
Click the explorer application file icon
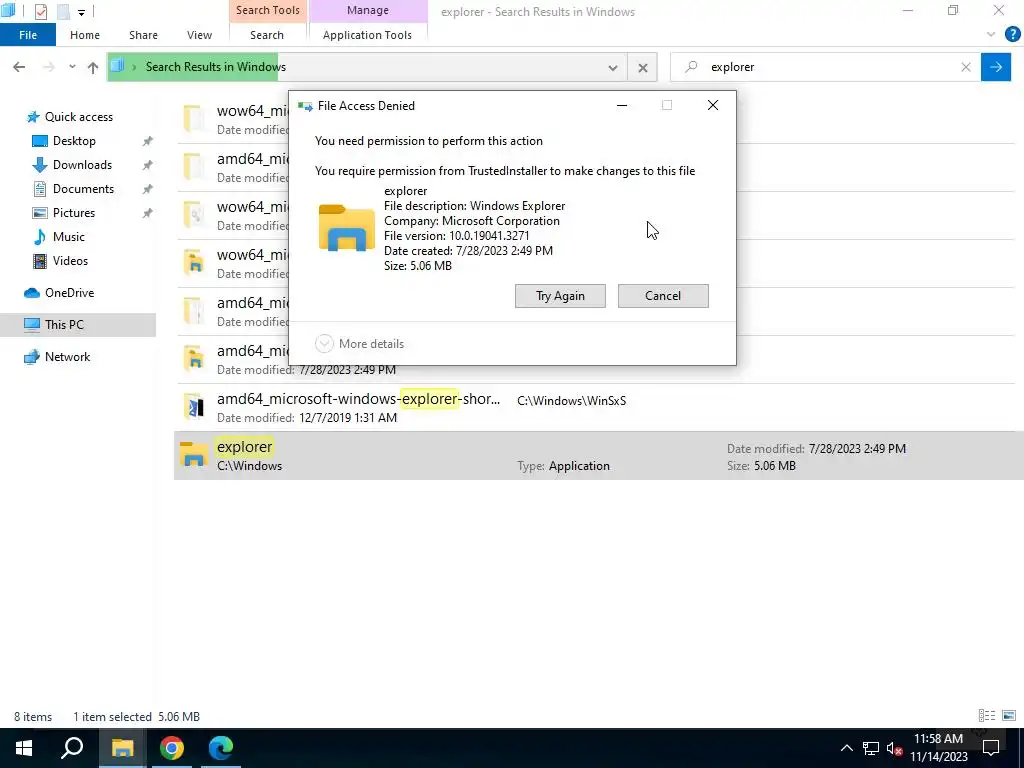pos(193,455)
